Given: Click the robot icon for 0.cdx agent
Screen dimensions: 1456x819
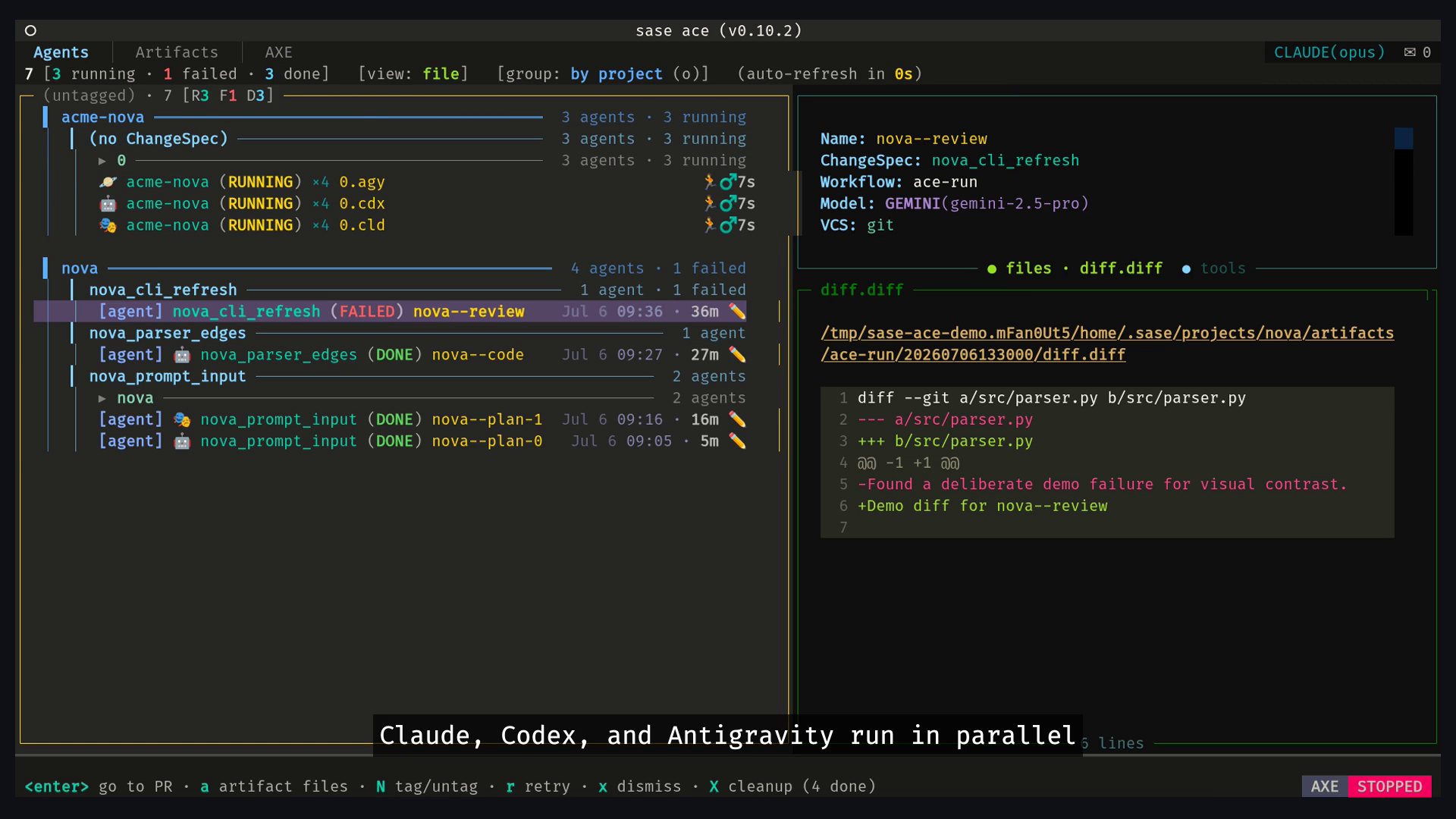Looking at the screenshot, I should (108, 204).
